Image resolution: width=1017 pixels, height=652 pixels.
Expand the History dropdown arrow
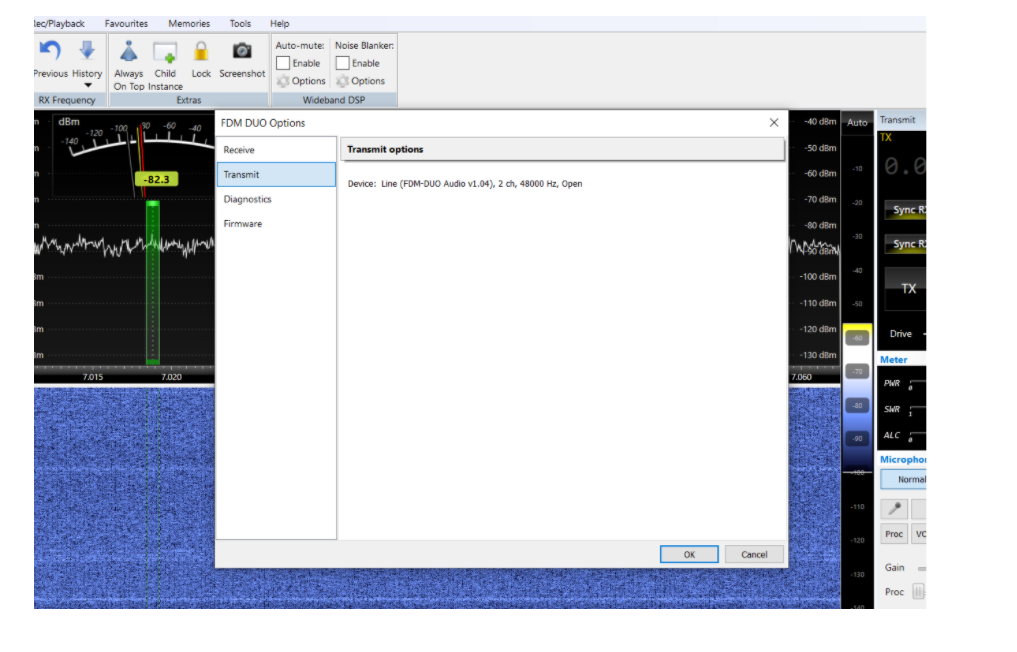(87, 86)
